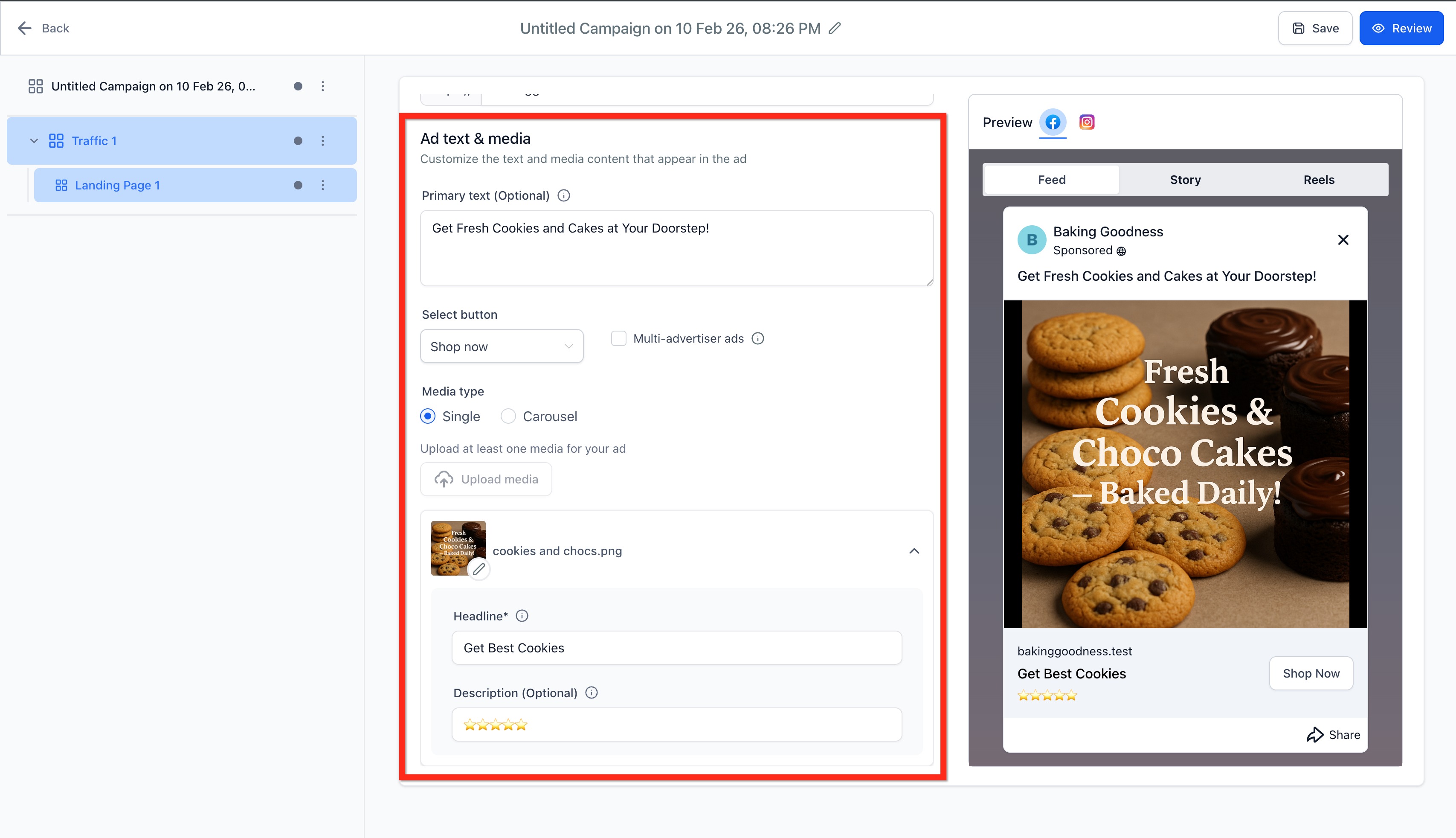Switch preview to the Story tab
Screen dimensions: 1456x838
[1185, 180]
